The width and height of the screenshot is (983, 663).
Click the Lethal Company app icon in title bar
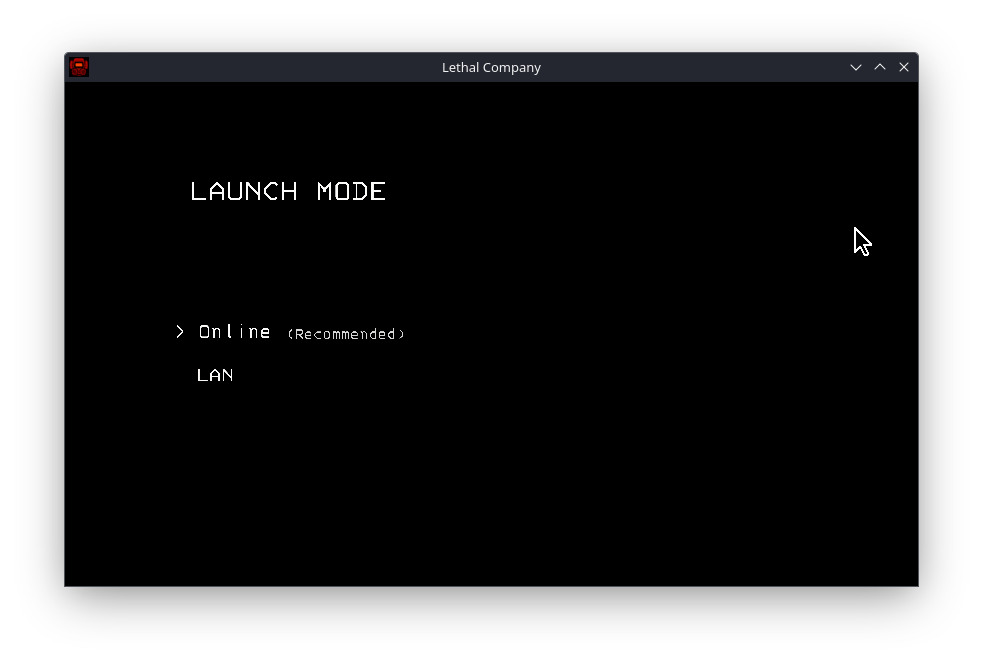(79, 67)
